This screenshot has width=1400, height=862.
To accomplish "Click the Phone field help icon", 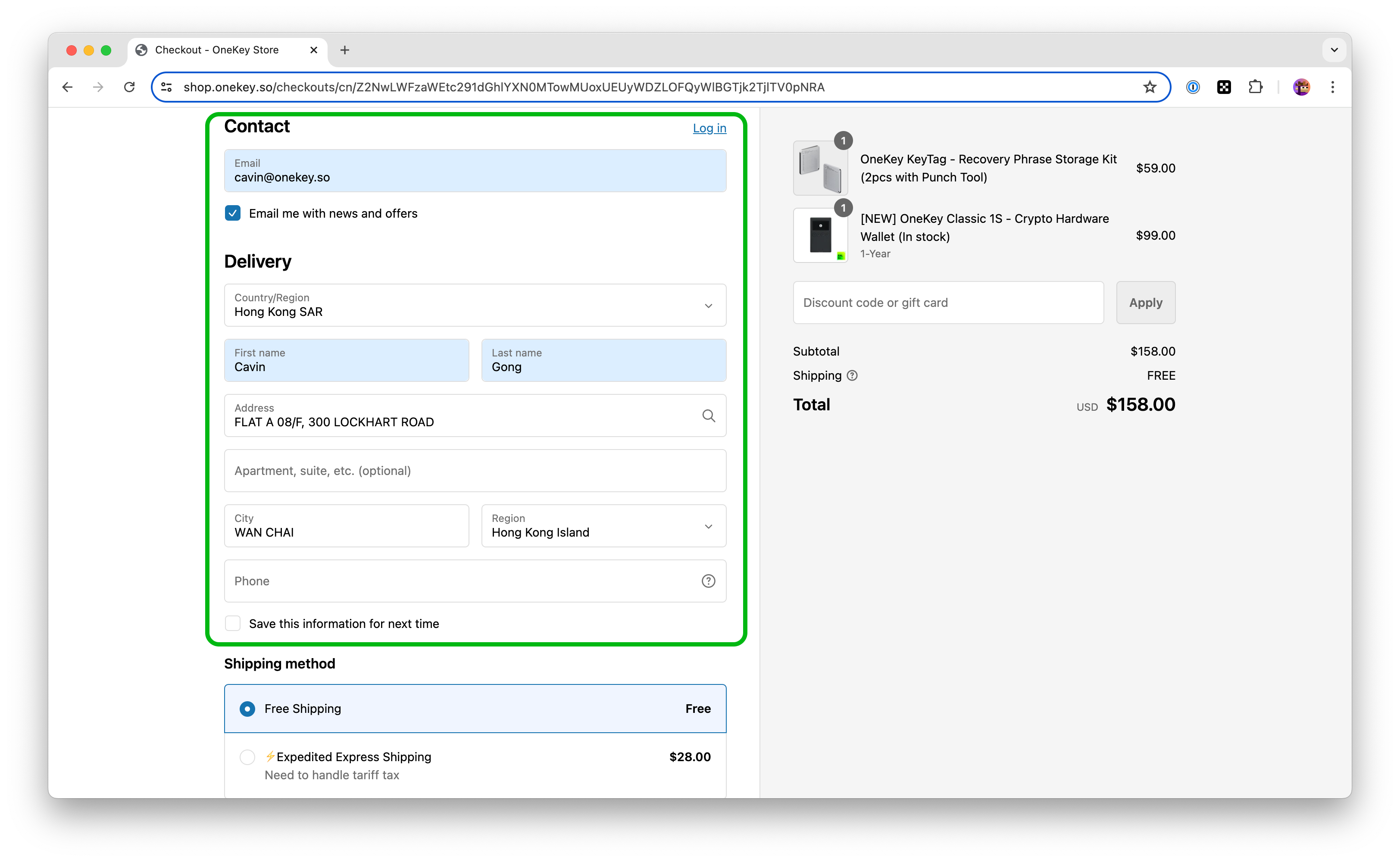I will click(x=708, y=581).
